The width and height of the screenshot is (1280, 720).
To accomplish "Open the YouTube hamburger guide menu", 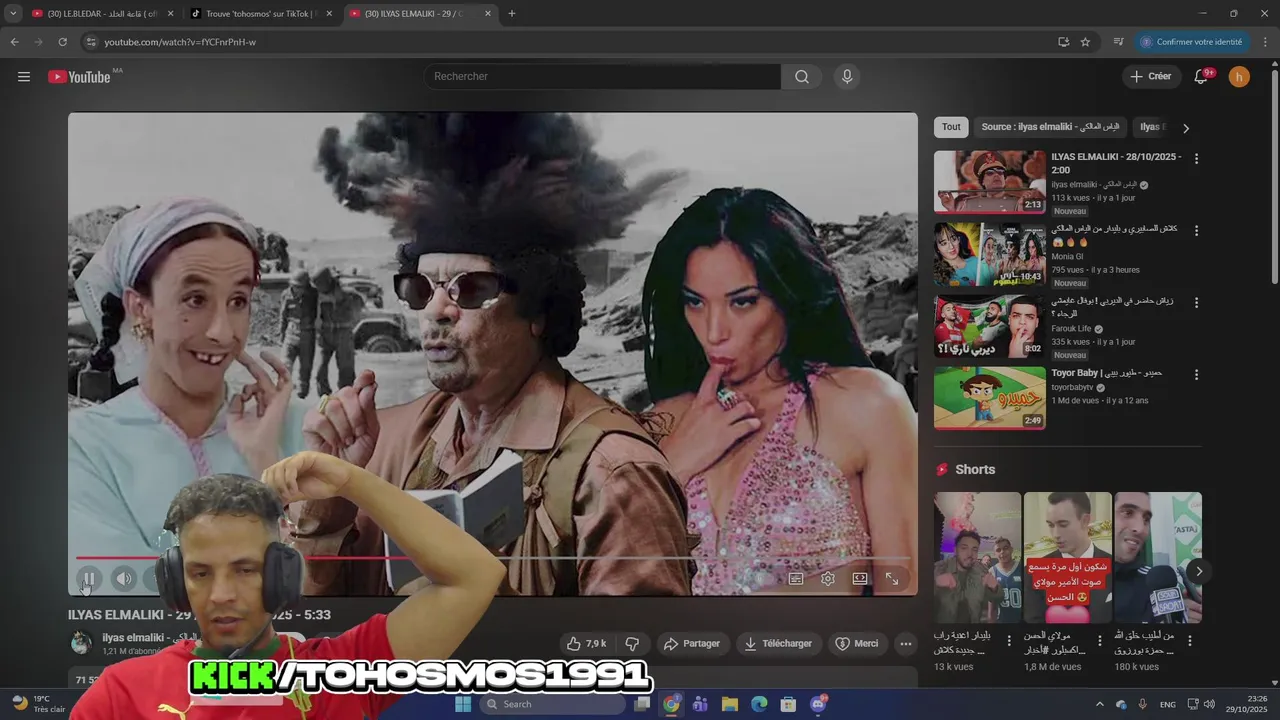I will coord(24,77).
